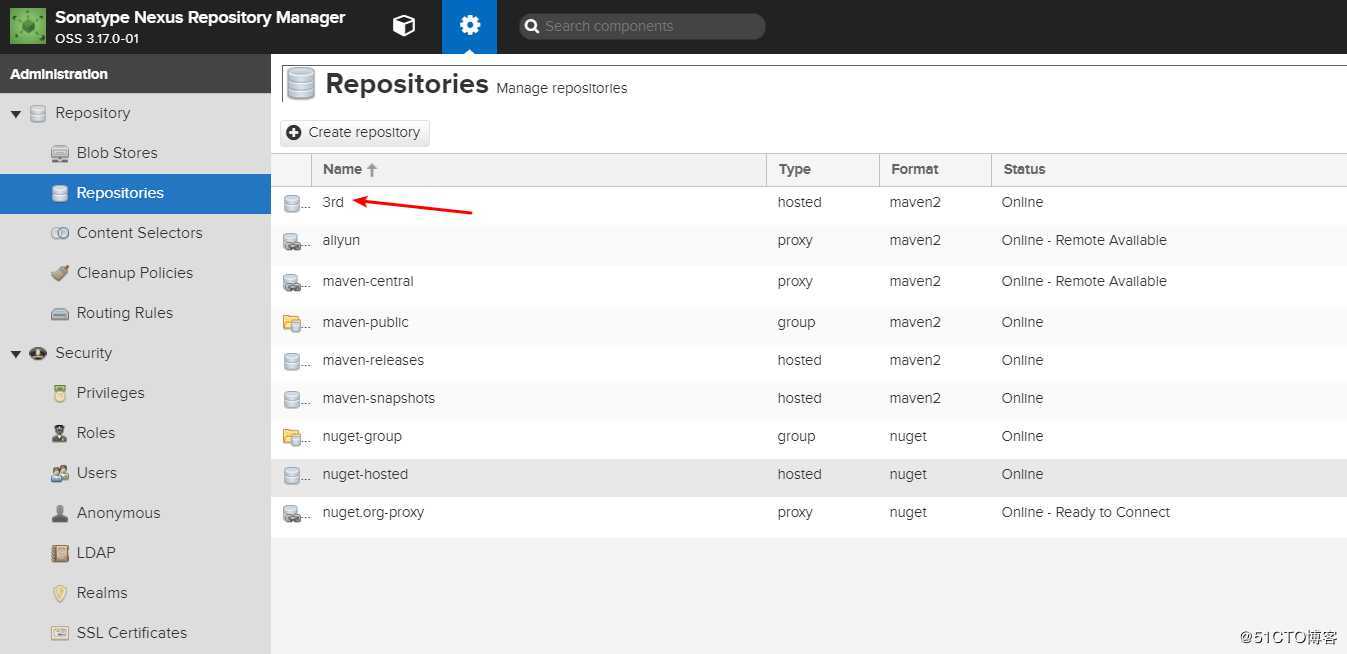This screenshot has height=654, width=1347.
Task: Click the nuget-hosted repository icon
Action: click(x=292, y=475)
